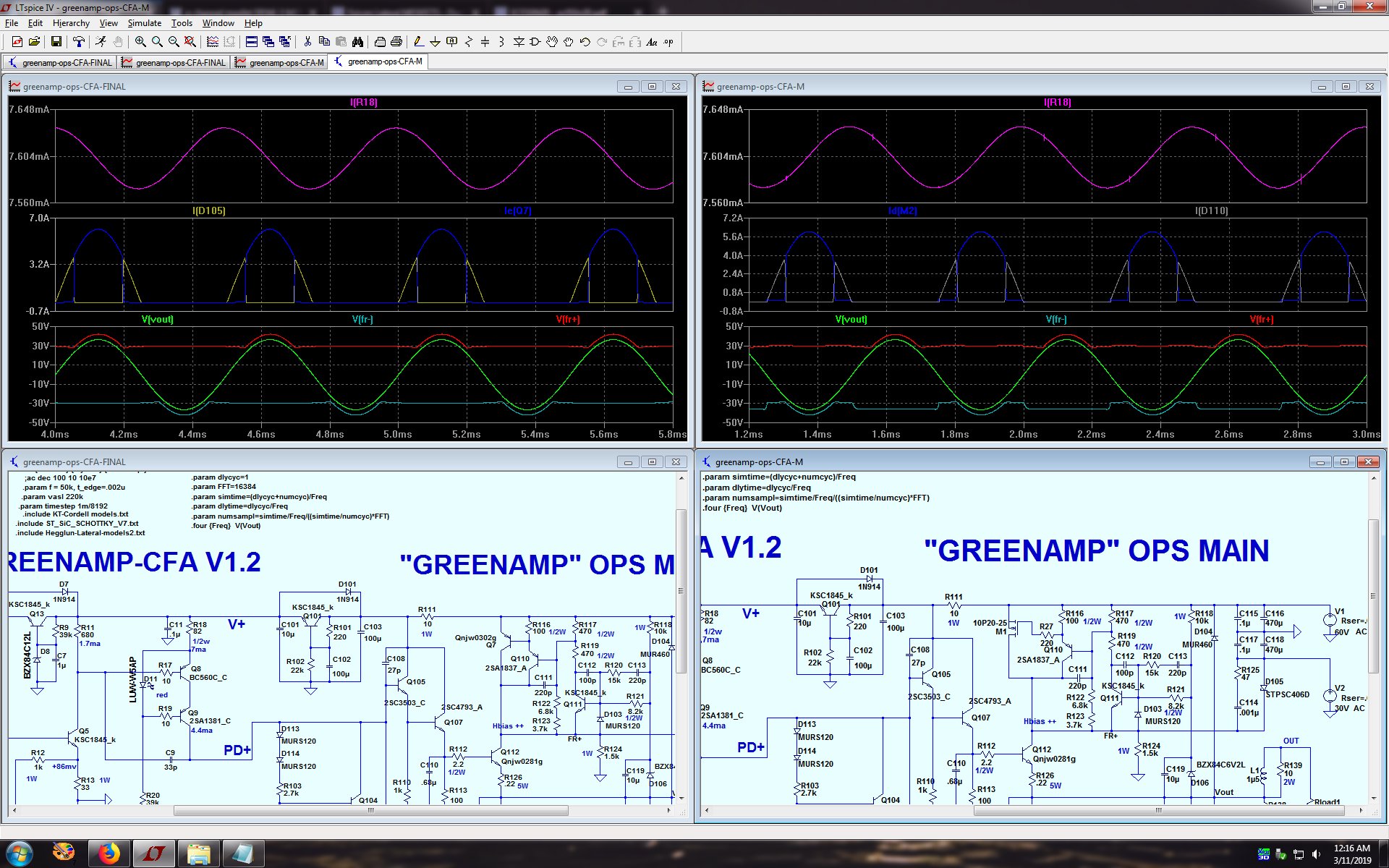Switch to greenamp-ops-CFA-M waveform tab
This screenshot has width=1389, height=868.
(x=279, y=62)
